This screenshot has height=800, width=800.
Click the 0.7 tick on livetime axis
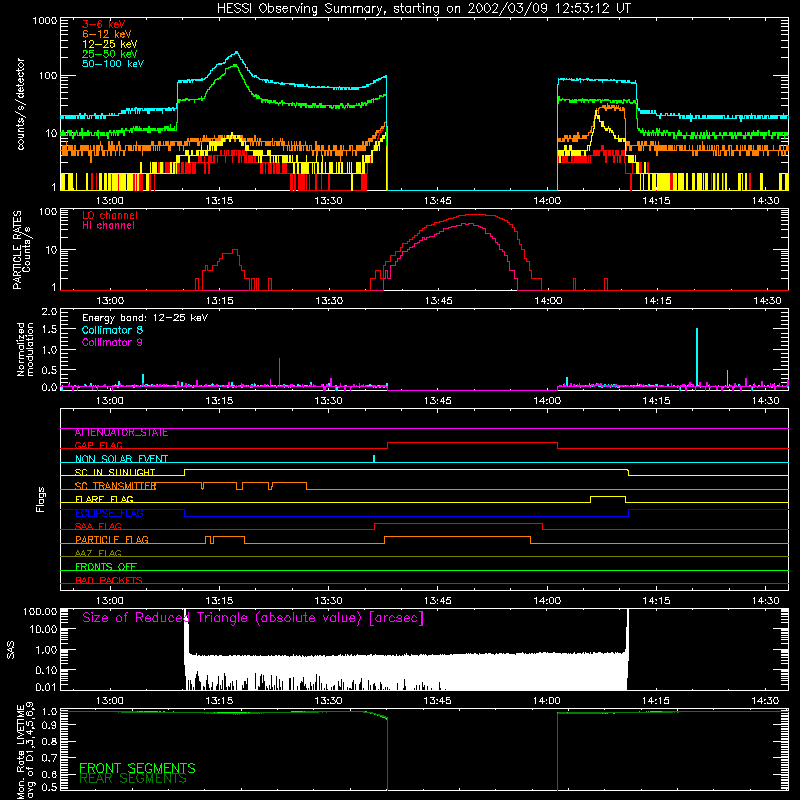50,758
